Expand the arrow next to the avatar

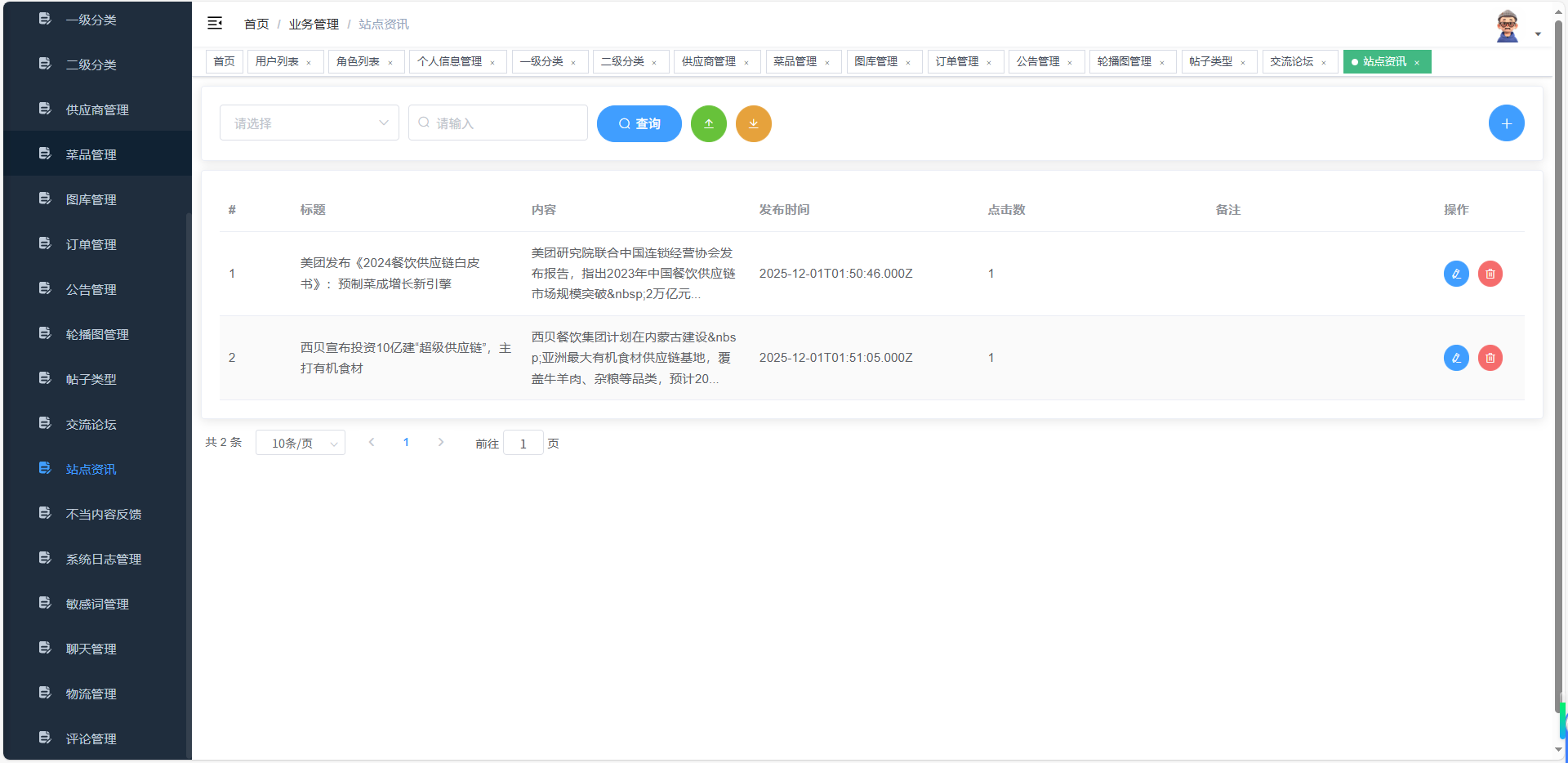coord(1539,33)
